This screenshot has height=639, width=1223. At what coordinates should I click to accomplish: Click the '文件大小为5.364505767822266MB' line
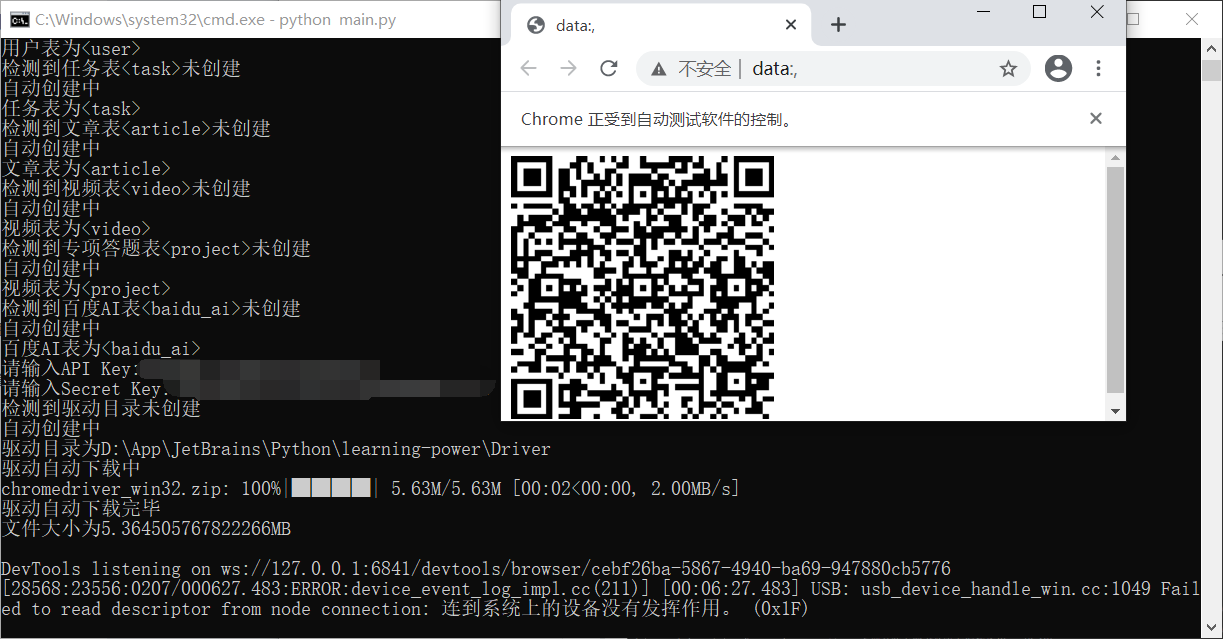pos(146,529)
